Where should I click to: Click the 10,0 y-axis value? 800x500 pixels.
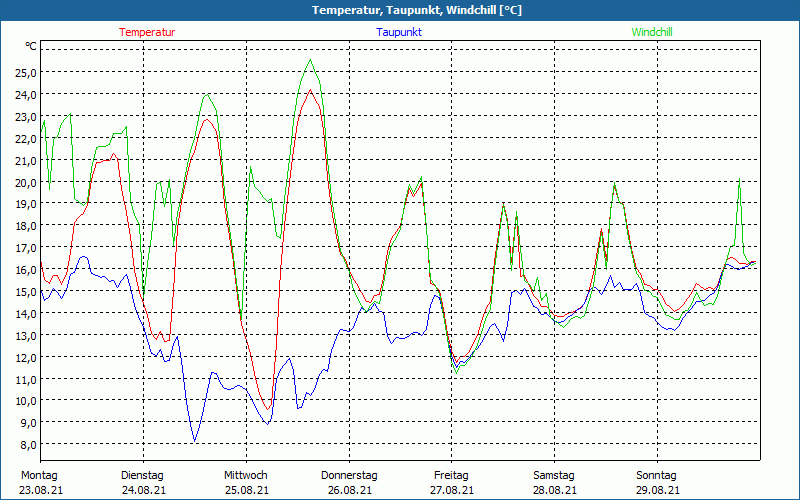click(x=26, y=401)
